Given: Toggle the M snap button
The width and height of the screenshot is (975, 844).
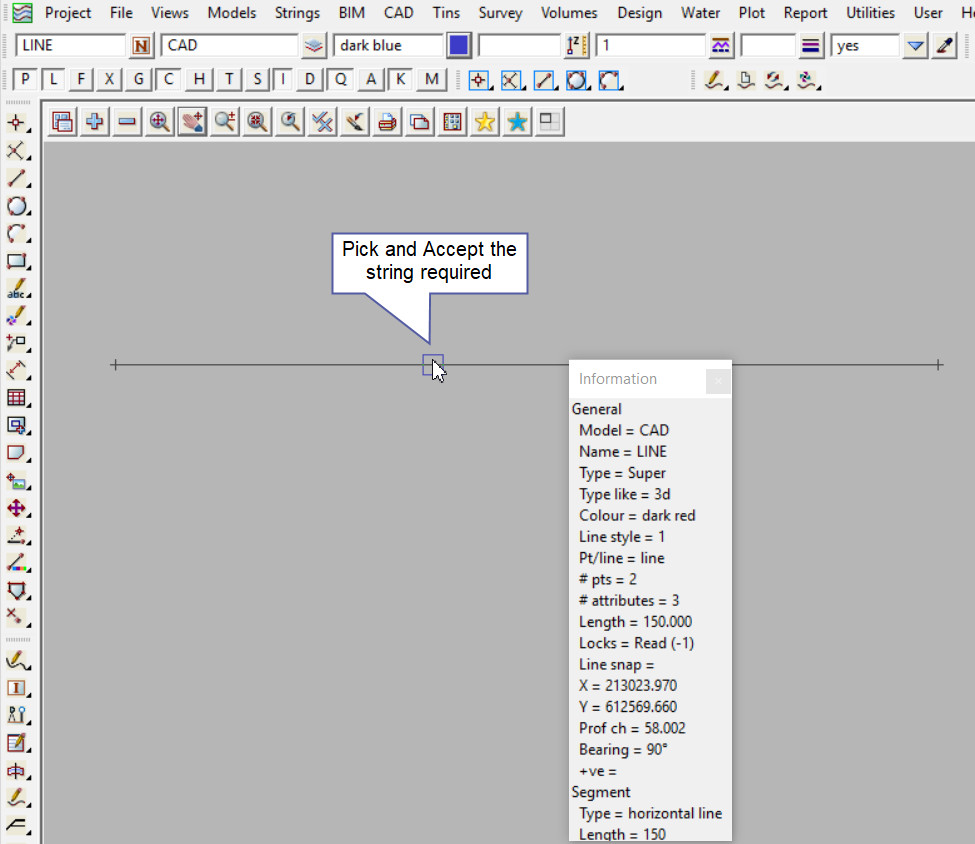Looking at the screenshot, I should pos(431,80).
